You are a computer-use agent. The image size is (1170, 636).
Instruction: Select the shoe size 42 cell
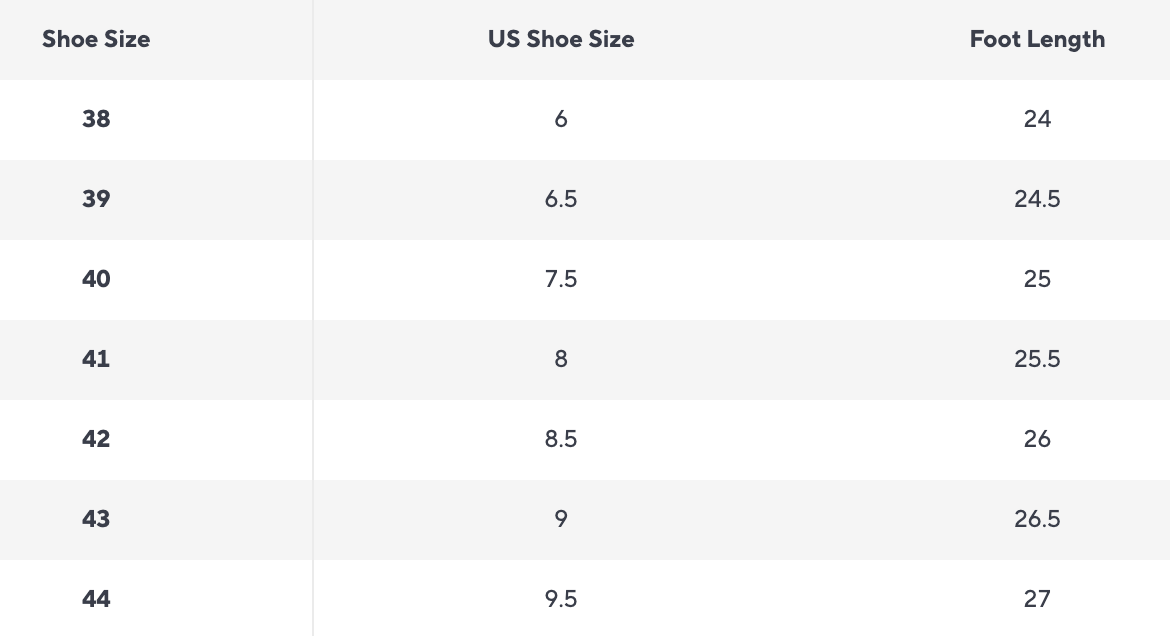[x=96, y=439]
